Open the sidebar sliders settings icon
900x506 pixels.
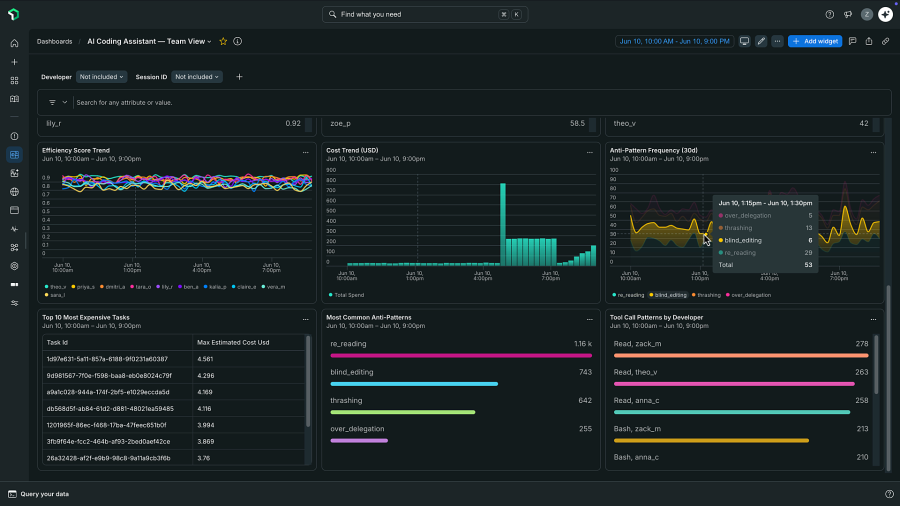coord(14,303)
